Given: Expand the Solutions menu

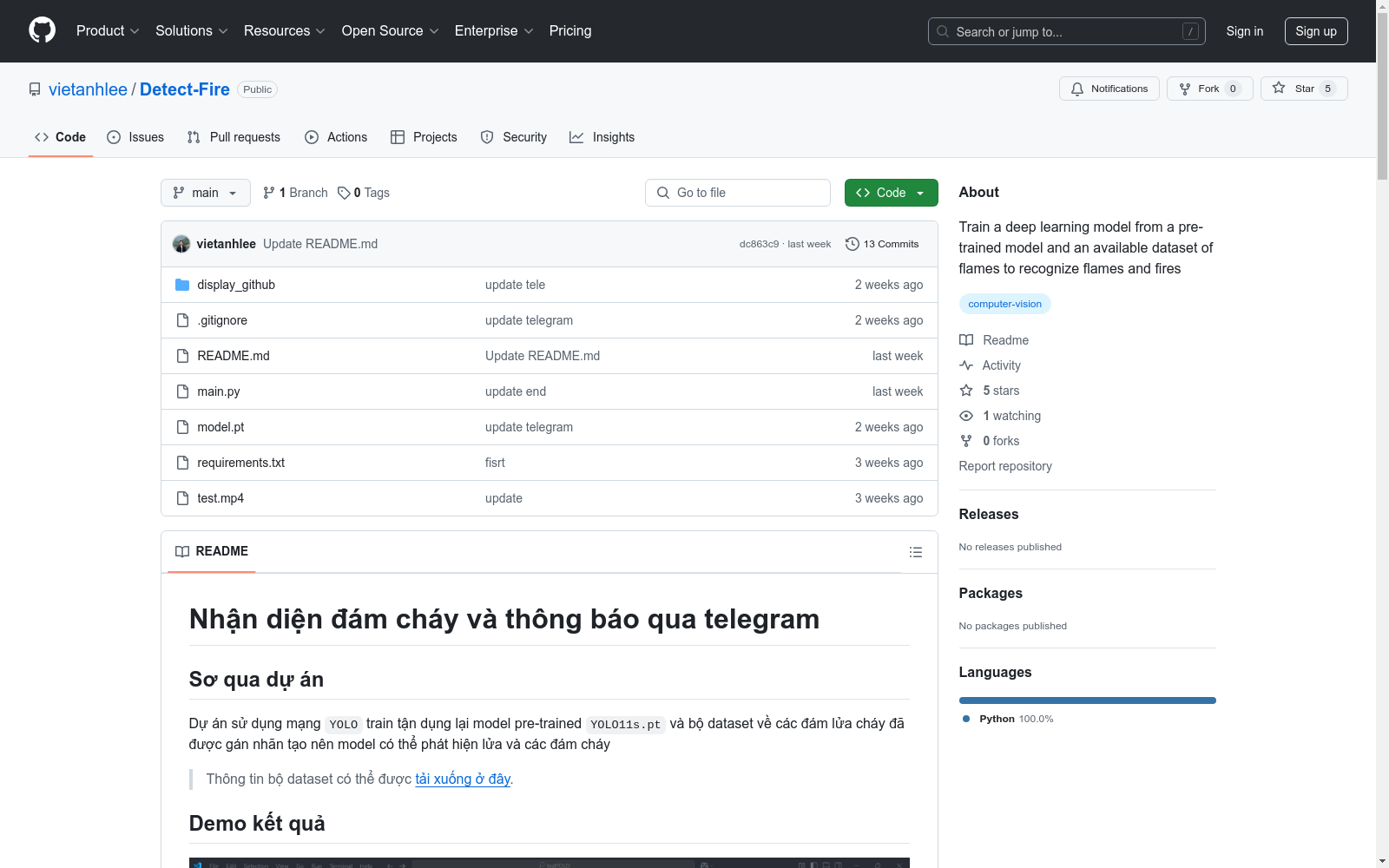Looking at the screenshot, I should coord(192,30).
